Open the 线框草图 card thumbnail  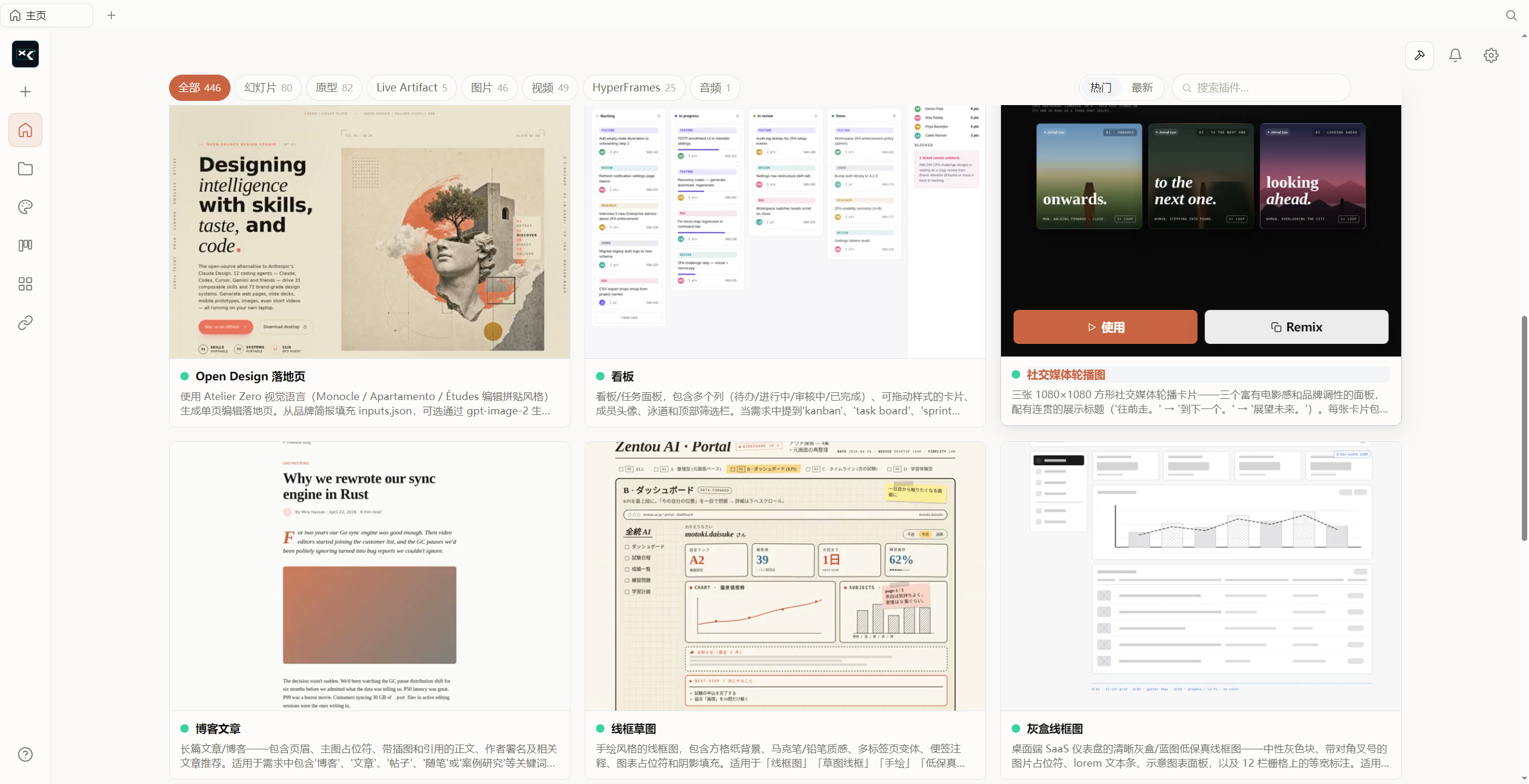[x=785, y=576]
